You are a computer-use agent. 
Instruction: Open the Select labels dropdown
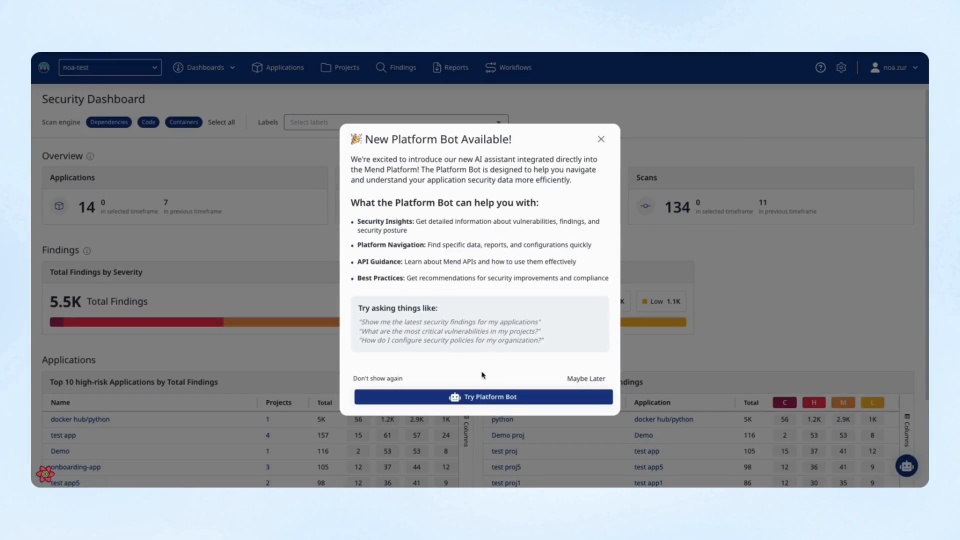tap(396, 121)
